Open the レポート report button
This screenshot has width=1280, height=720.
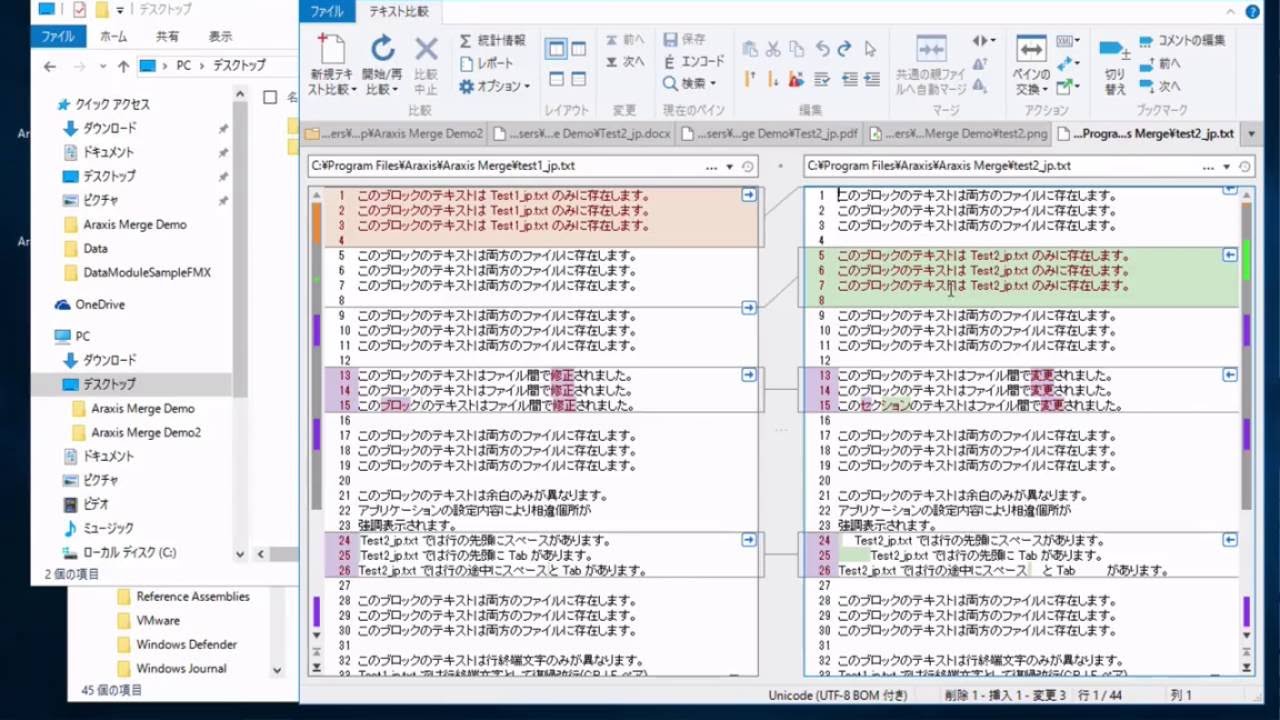[487, 63]
